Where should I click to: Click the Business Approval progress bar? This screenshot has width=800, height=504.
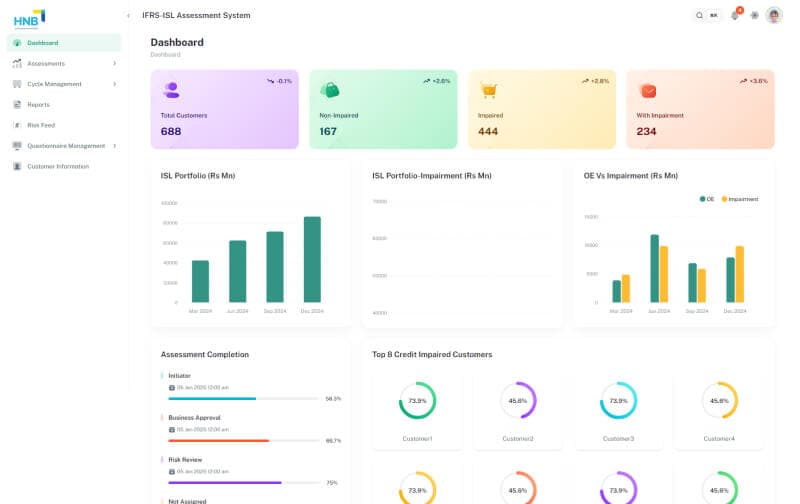click(x=244, y=441)
